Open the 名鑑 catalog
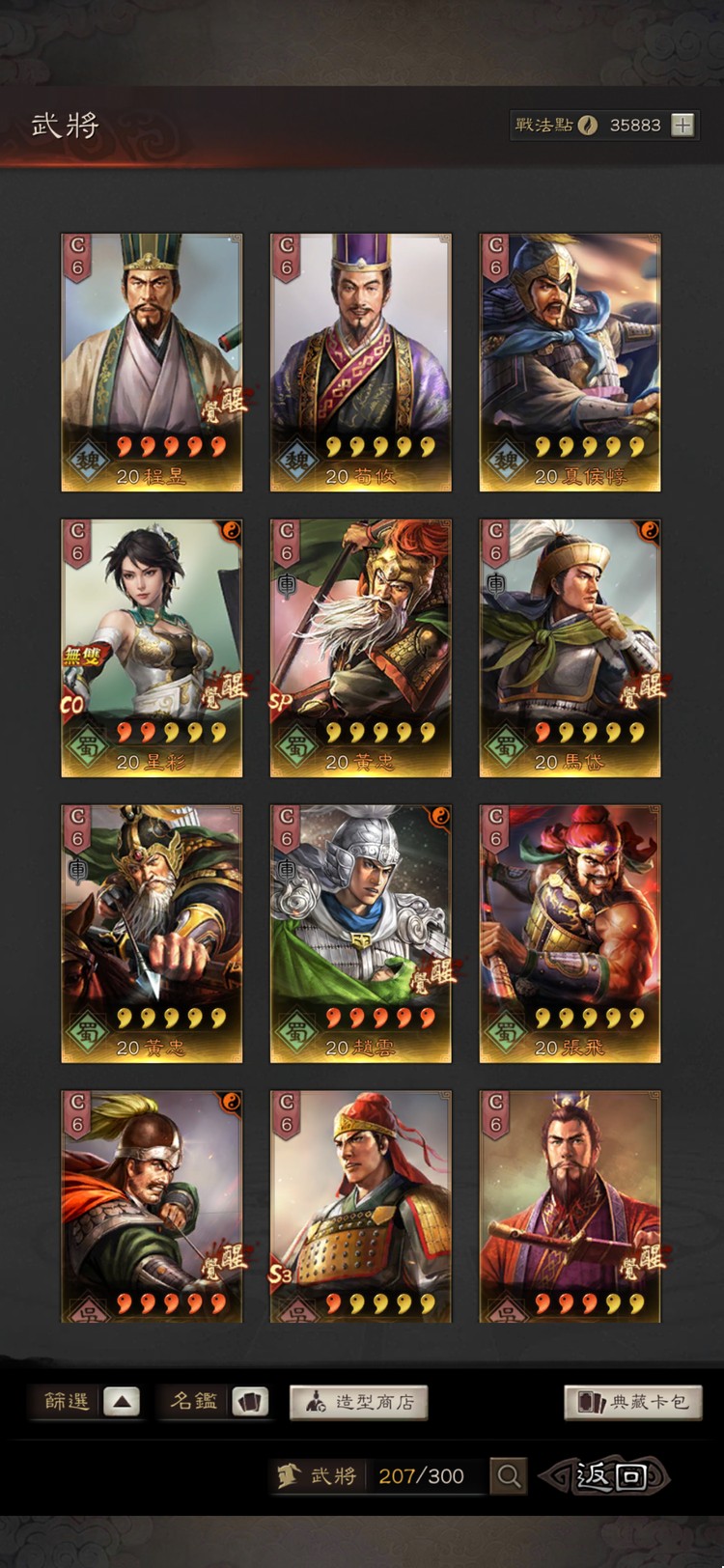 click(x=194, y=1402)
